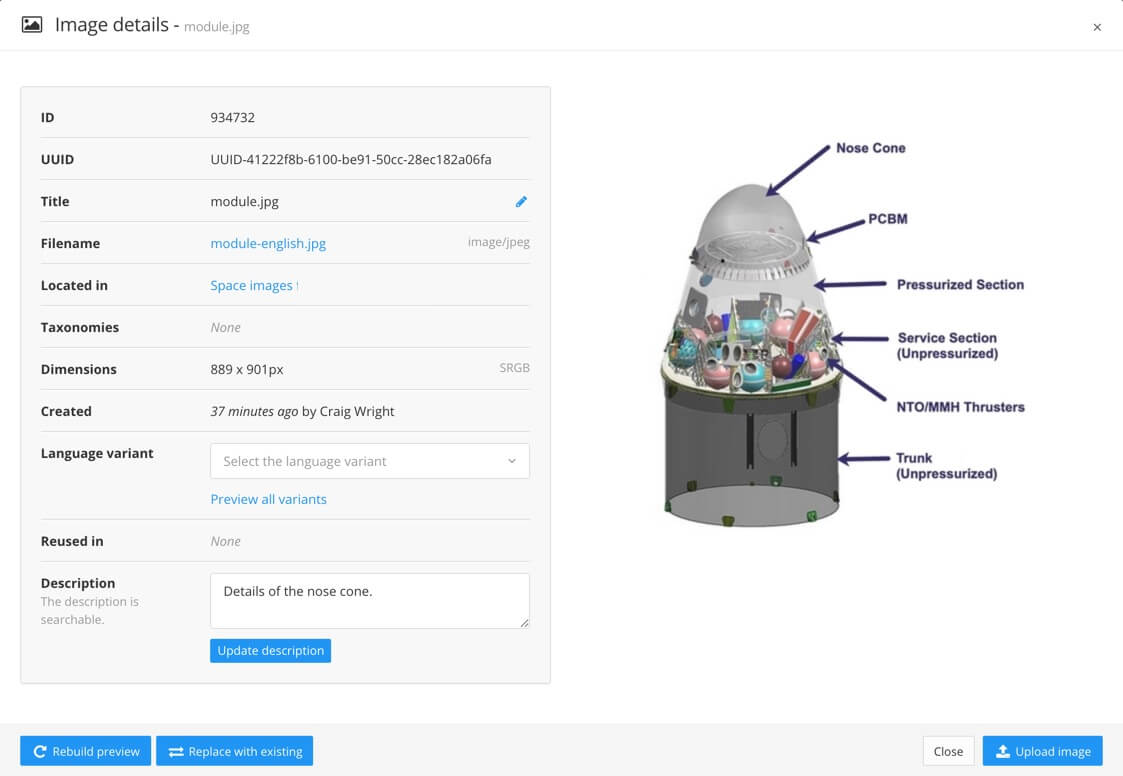The width and height of the screenshot is (1123, 776).
Task: Click the image icon in the dialog header
Action: click(x=33, y=22)
